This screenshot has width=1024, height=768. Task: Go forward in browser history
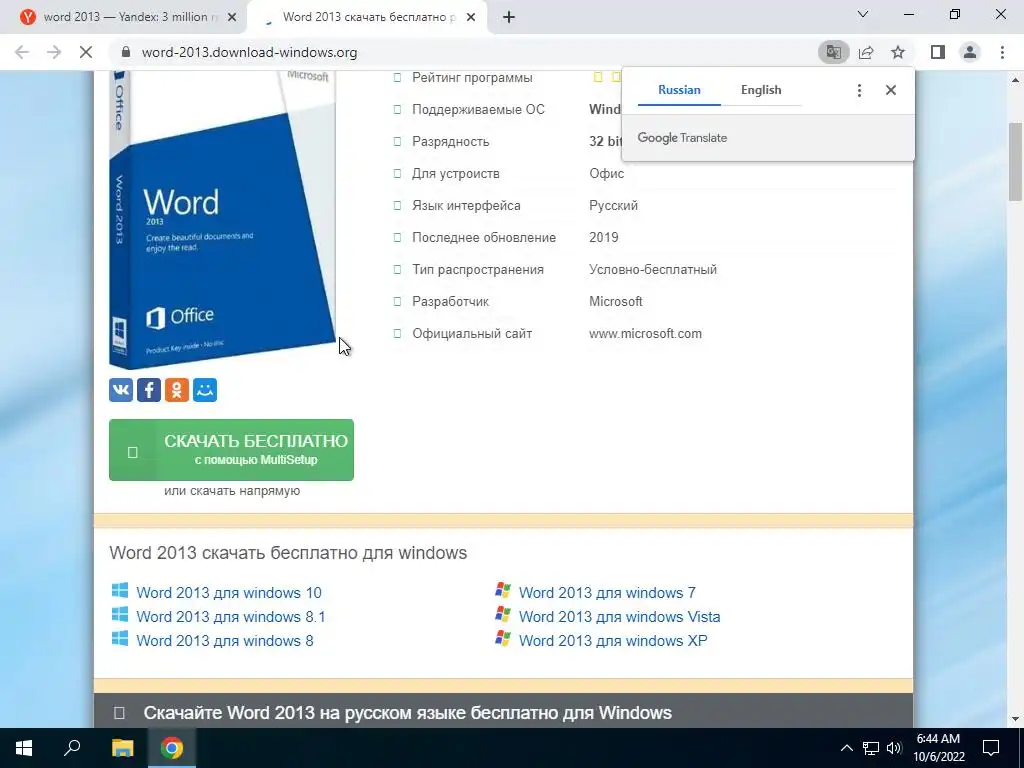click(x=54, y=52)
